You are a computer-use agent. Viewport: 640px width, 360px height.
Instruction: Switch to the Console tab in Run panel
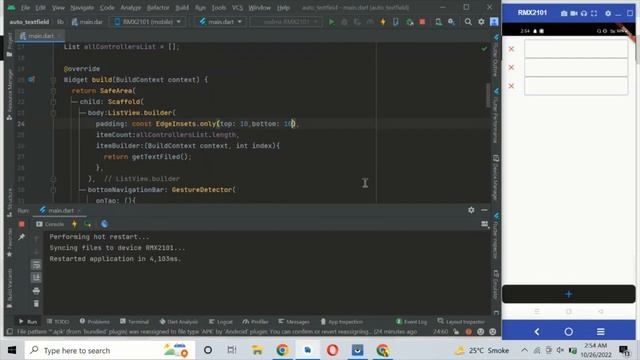click(50, 224)
